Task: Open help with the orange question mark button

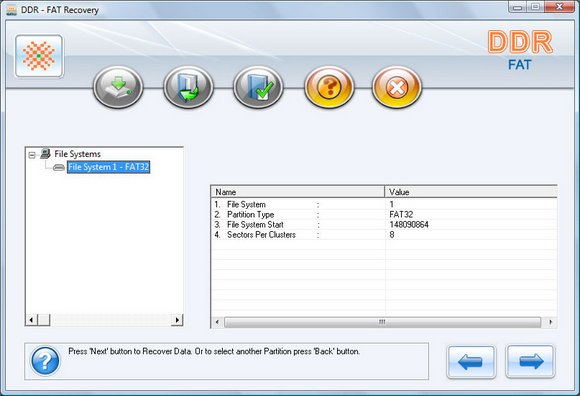Action: click(329, 87)
